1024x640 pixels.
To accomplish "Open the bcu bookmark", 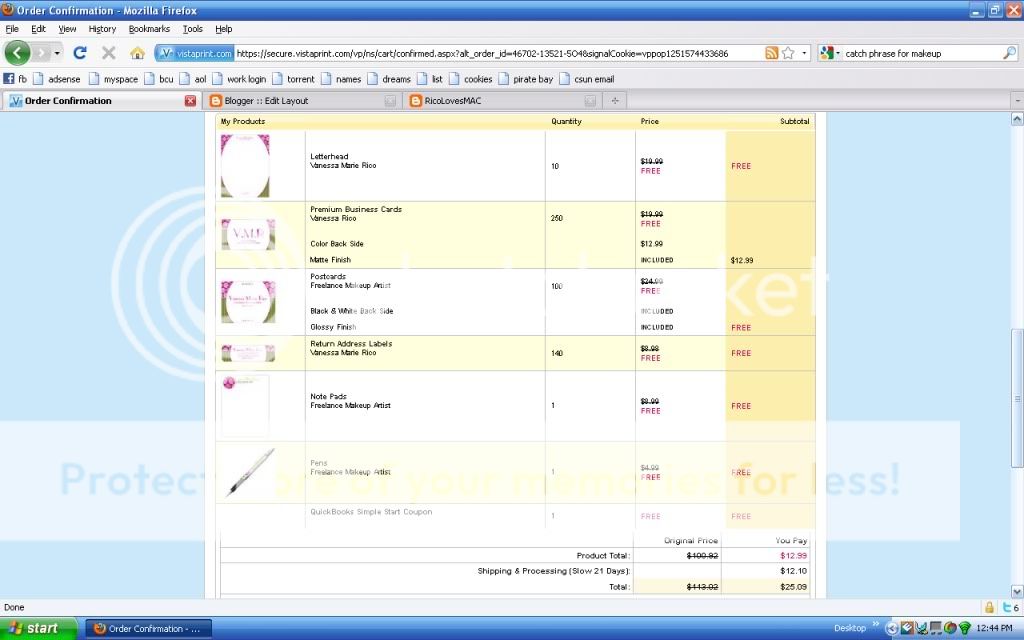I will click(x=159, y=79).
